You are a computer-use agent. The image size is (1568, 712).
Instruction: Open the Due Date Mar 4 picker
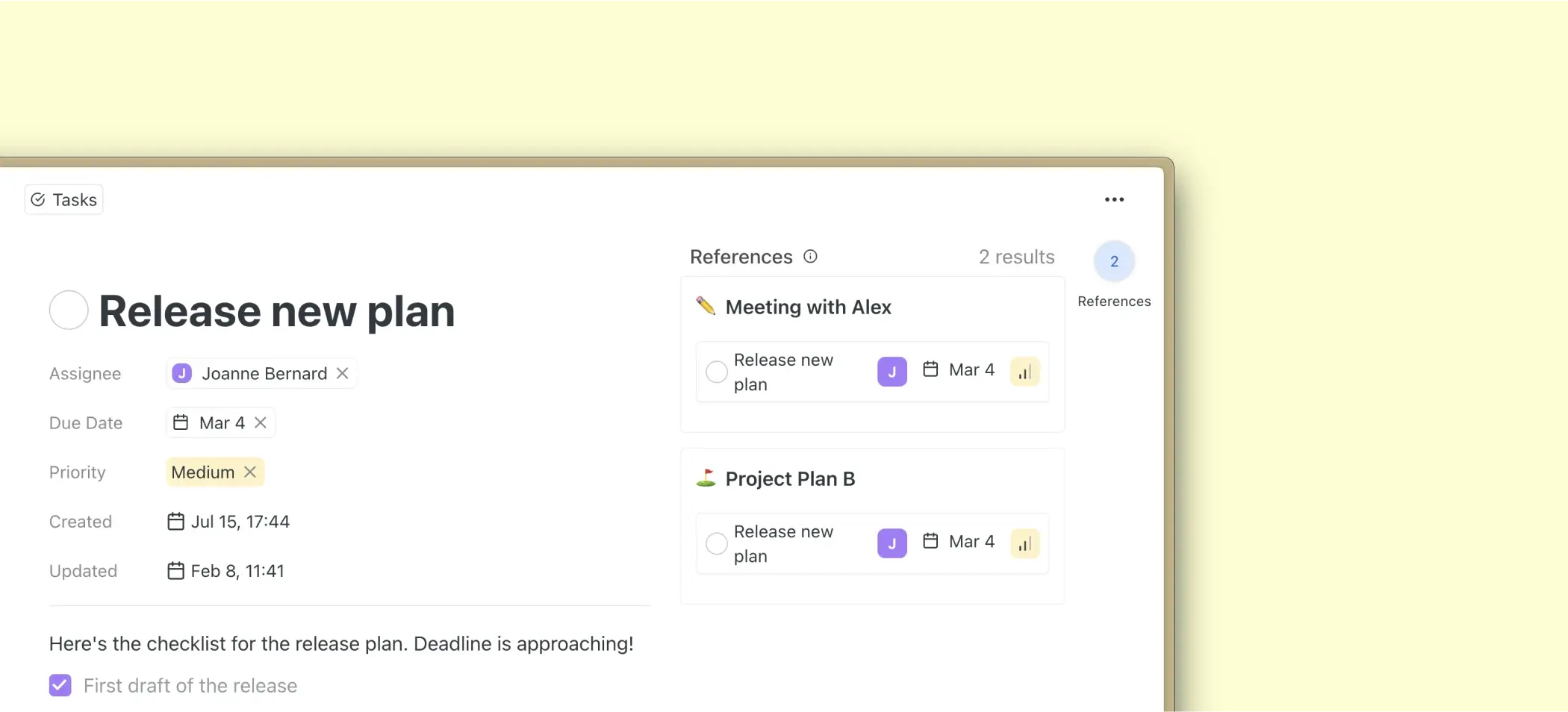pyautogui.click(x=212, y=422)
